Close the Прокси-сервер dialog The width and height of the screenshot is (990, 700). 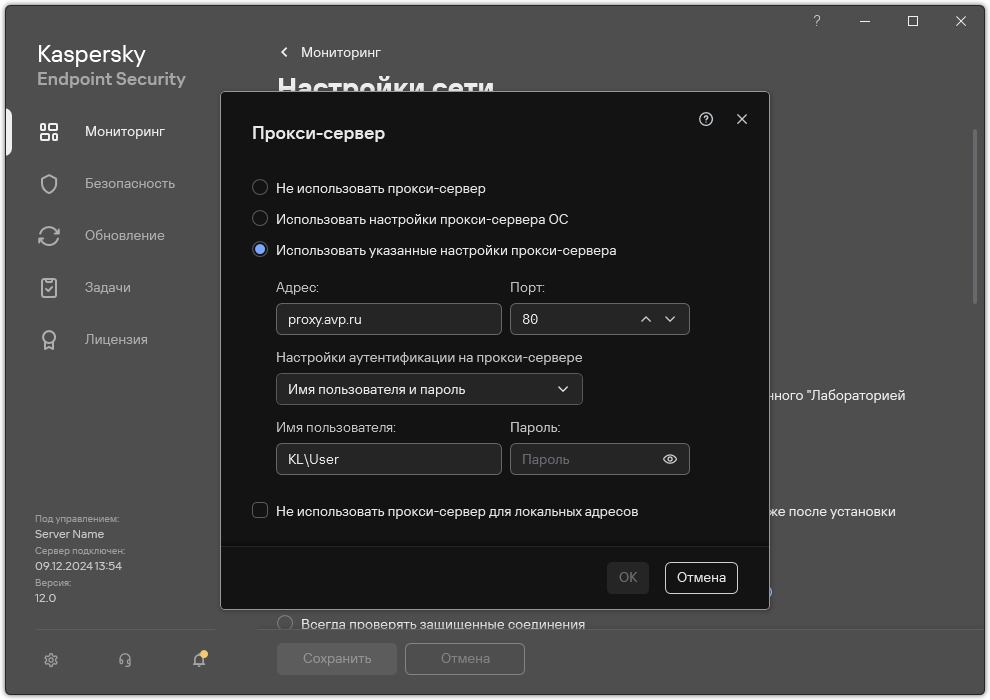point(742,119)
